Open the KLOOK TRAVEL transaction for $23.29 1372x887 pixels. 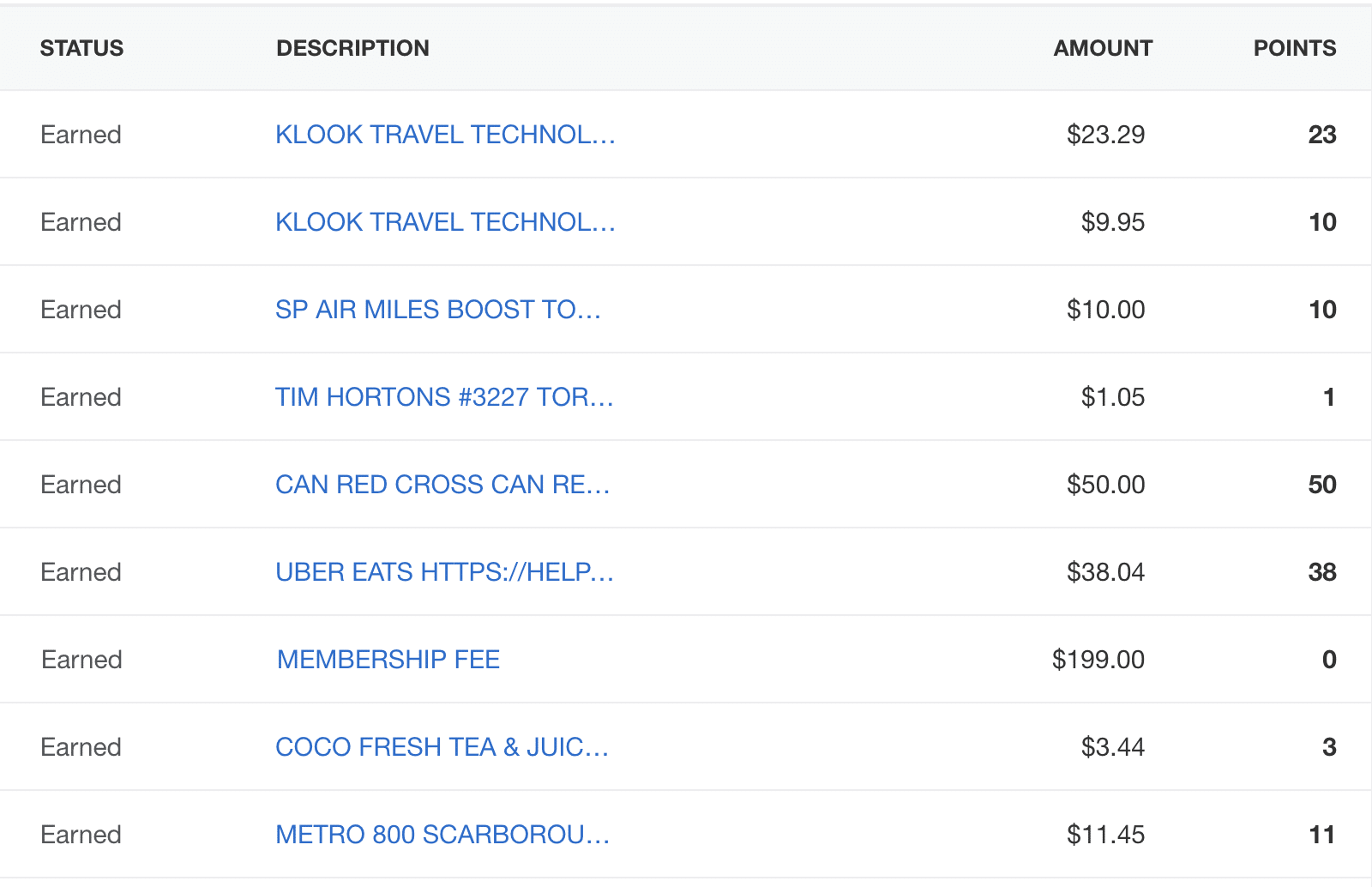click(x=445, y=135)
